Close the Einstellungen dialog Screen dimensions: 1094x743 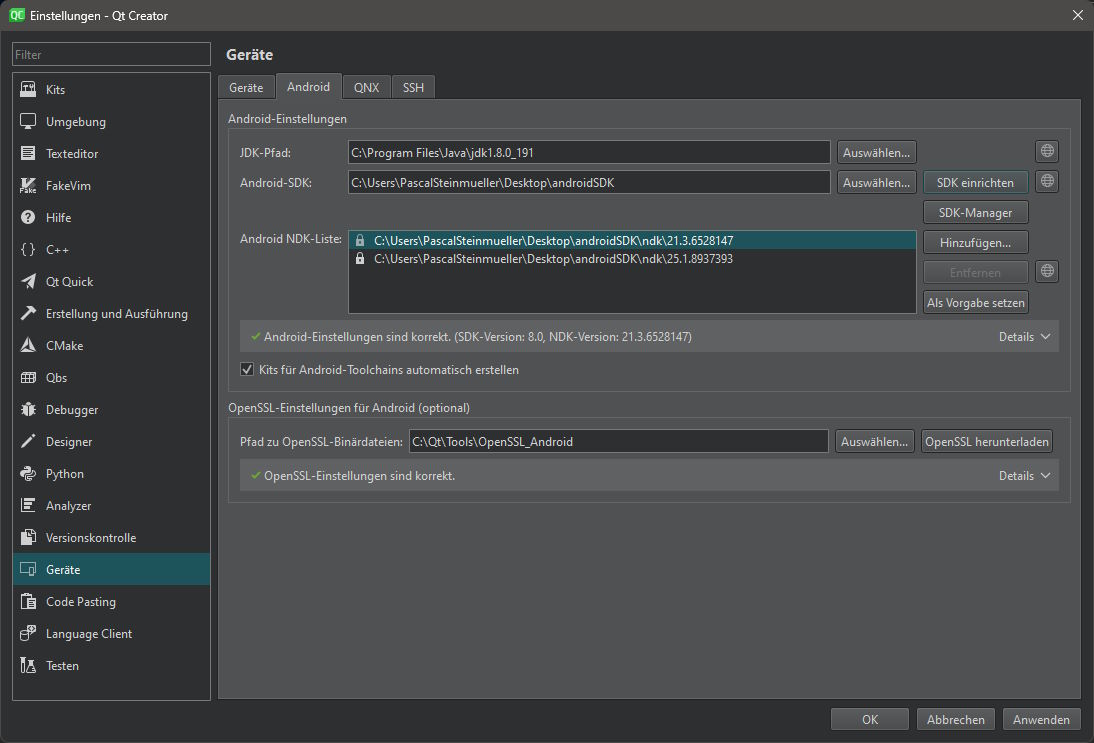[x=1077, y=15]
